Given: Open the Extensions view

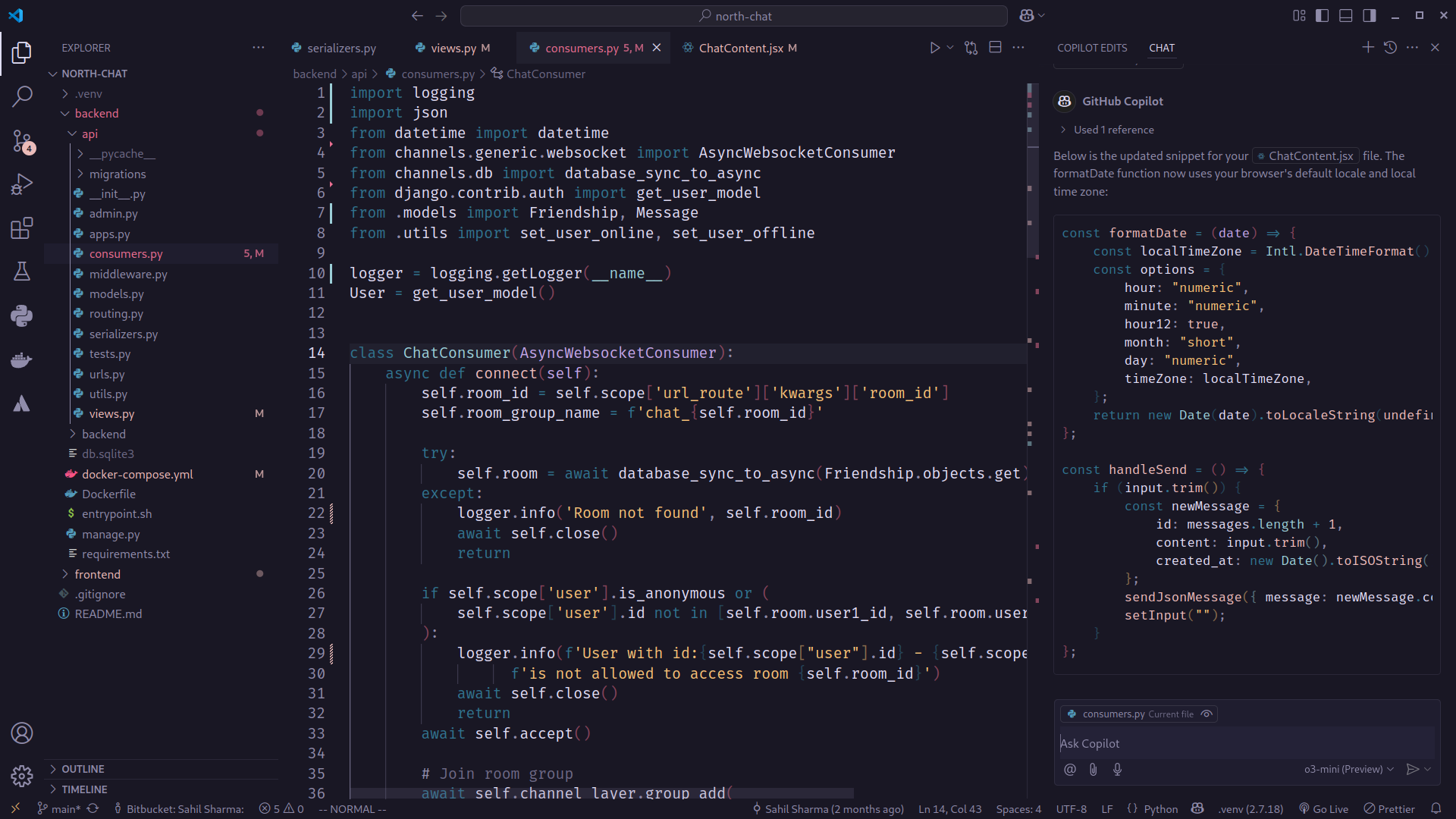Looking at the screenshot, I should point(22,228).
